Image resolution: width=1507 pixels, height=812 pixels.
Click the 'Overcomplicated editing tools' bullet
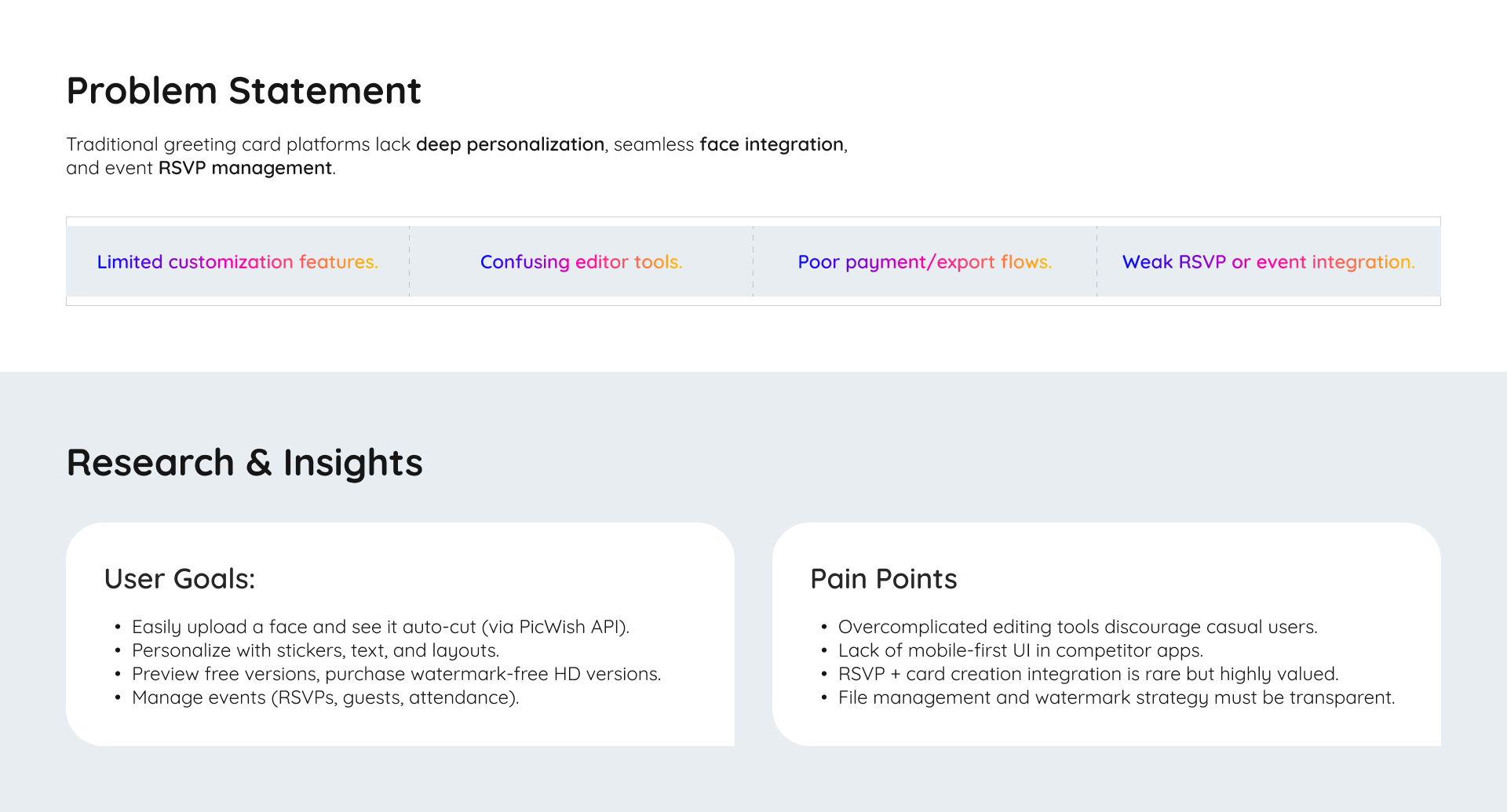pos(1078,627)
